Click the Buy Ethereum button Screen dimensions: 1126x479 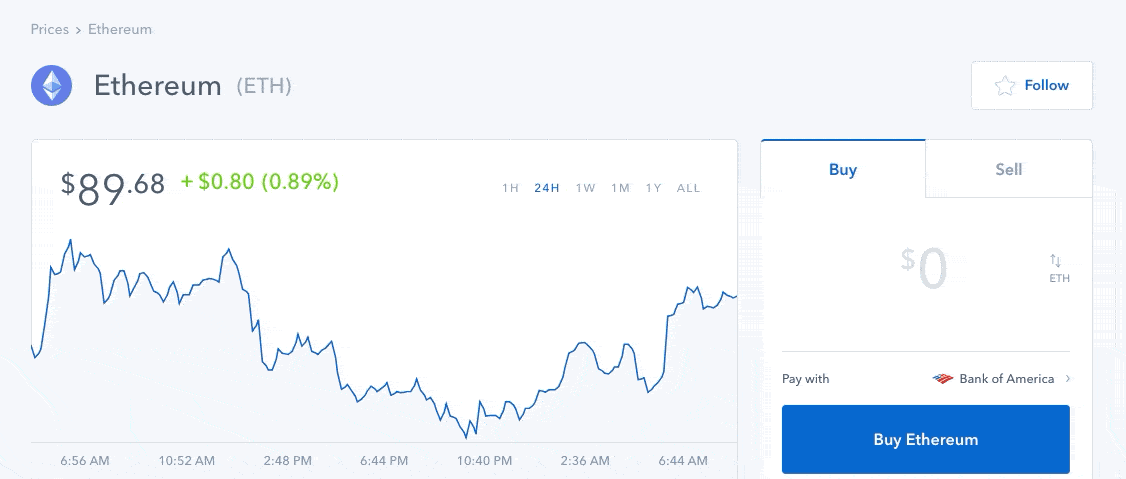(x=926, y=440)
